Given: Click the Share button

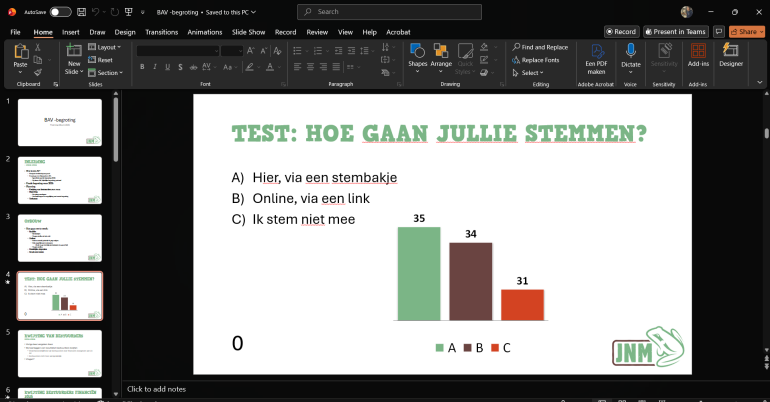Looking at the screenshot, I should pos(746,31).
